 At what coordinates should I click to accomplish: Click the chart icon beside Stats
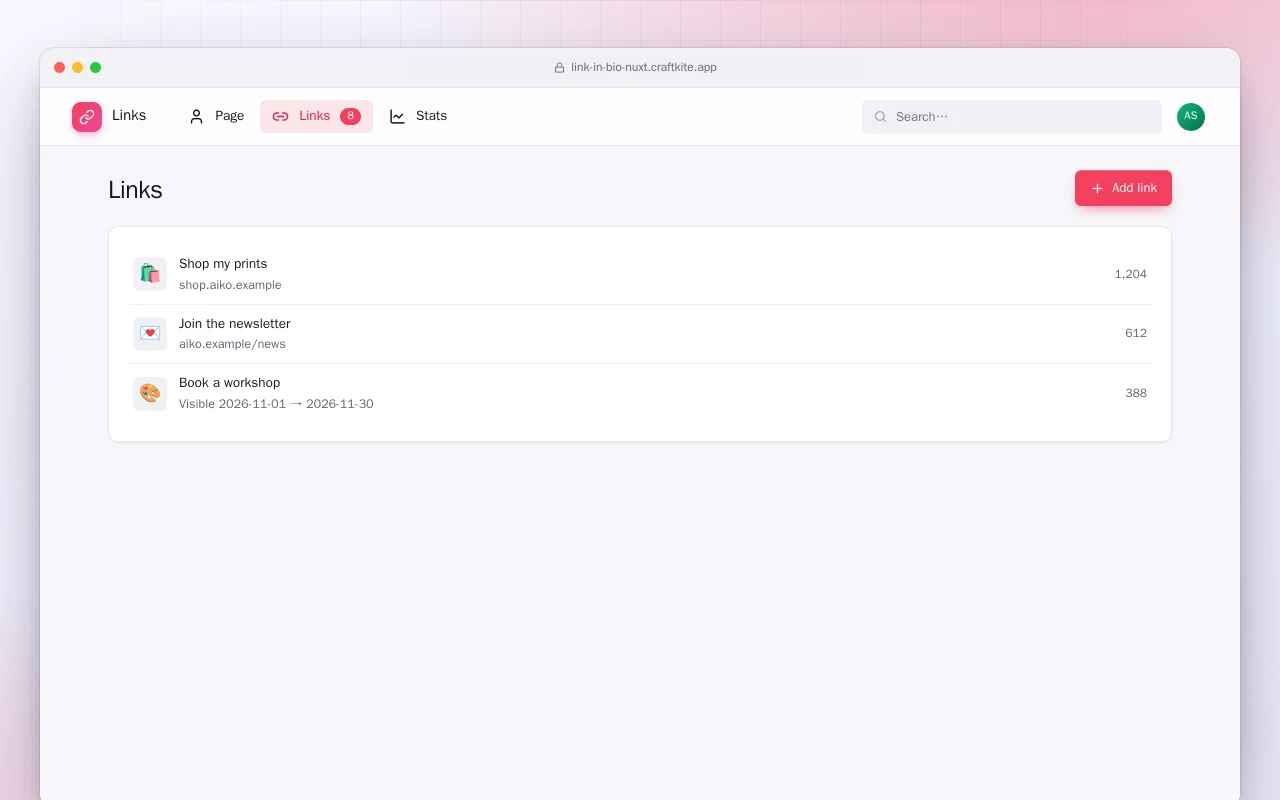point(397,117)
